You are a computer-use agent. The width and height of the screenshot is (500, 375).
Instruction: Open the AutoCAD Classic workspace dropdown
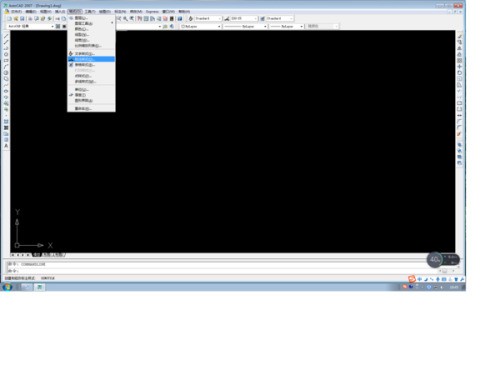click(x=30, y=26)
